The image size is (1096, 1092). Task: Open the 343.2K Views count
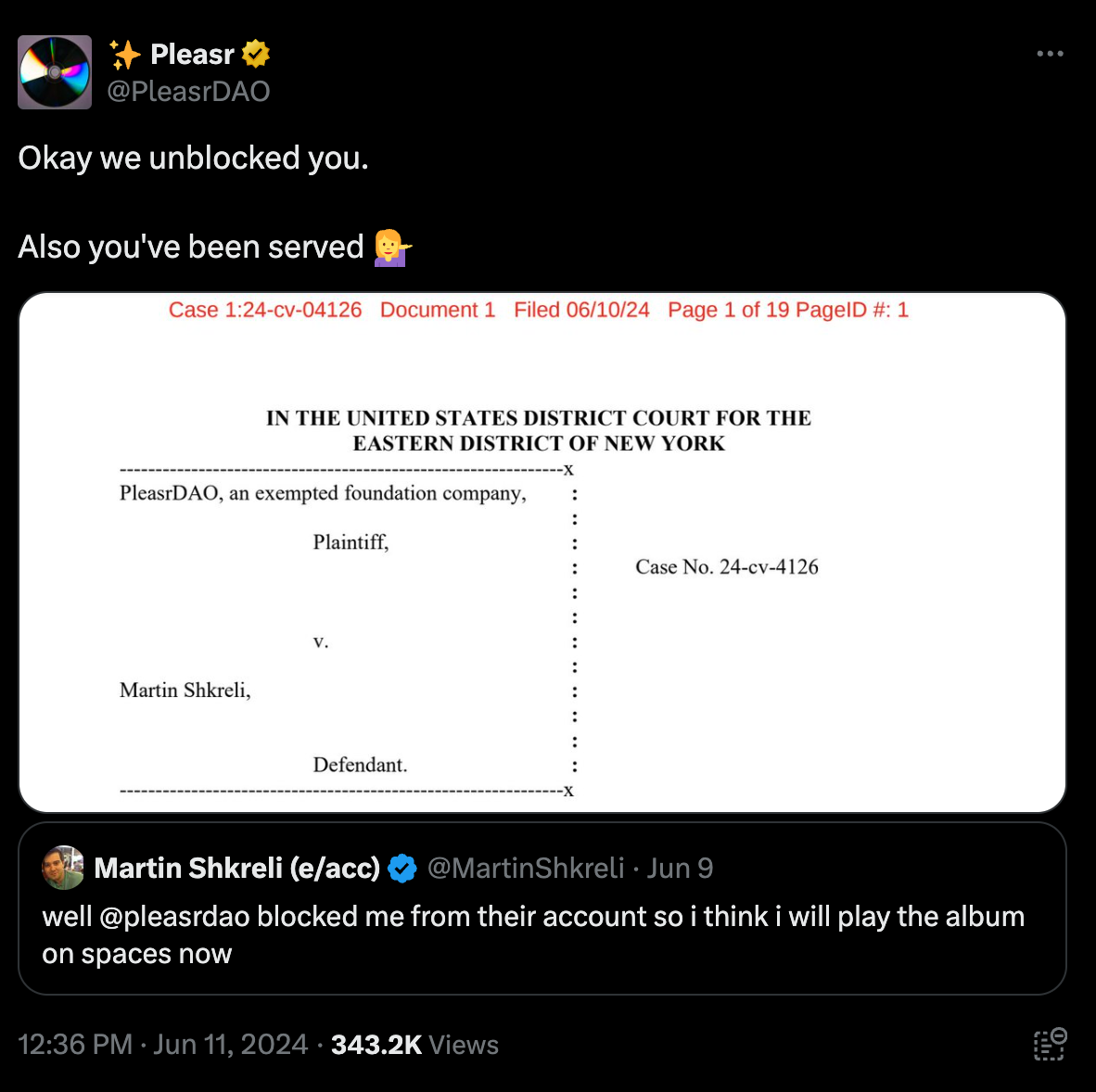(414, 1045)
